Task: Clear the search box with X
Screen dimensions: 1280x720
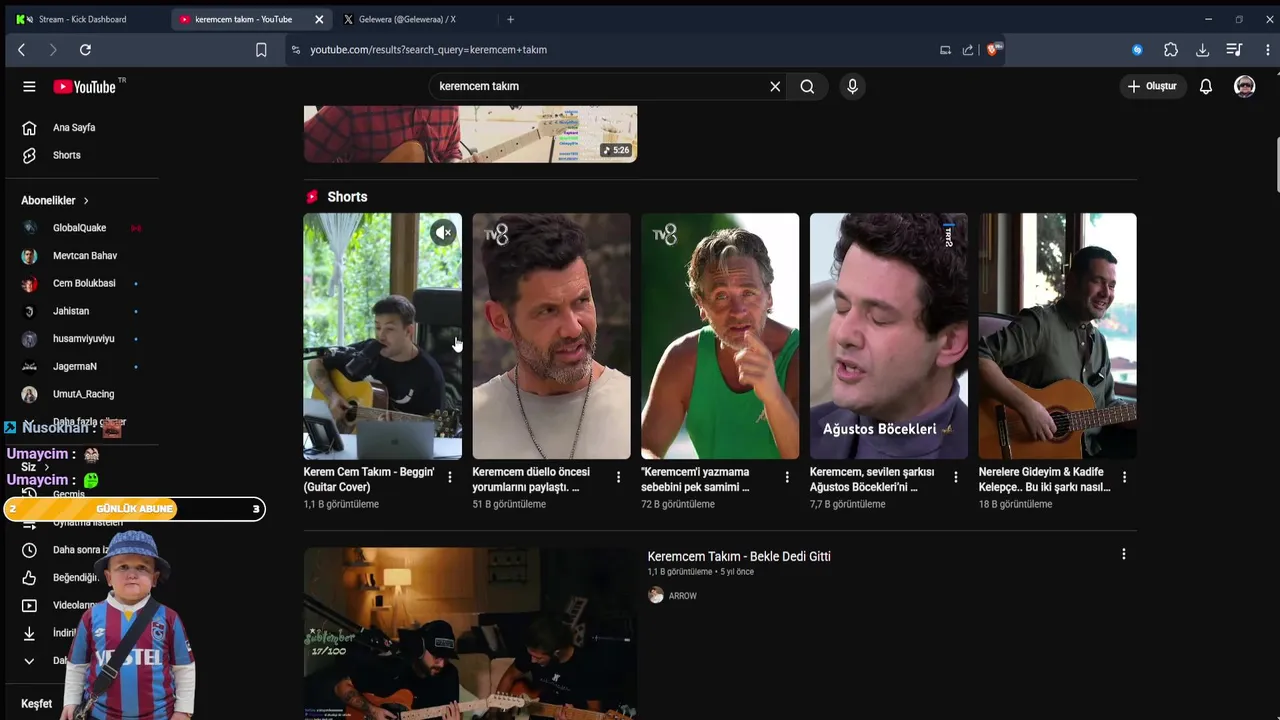Action: tap(775, 87)
